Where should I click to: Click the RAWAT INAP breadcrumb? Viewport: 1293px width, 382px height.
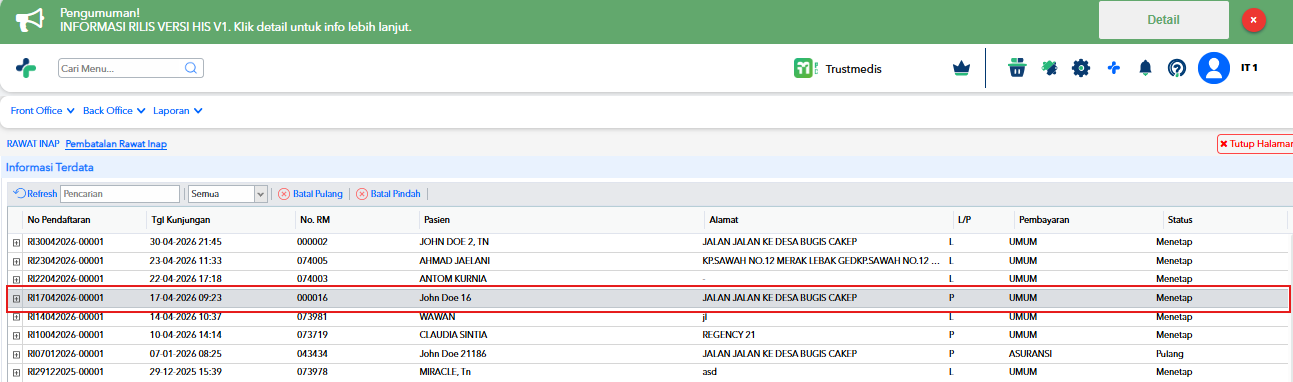click(34, 144)
